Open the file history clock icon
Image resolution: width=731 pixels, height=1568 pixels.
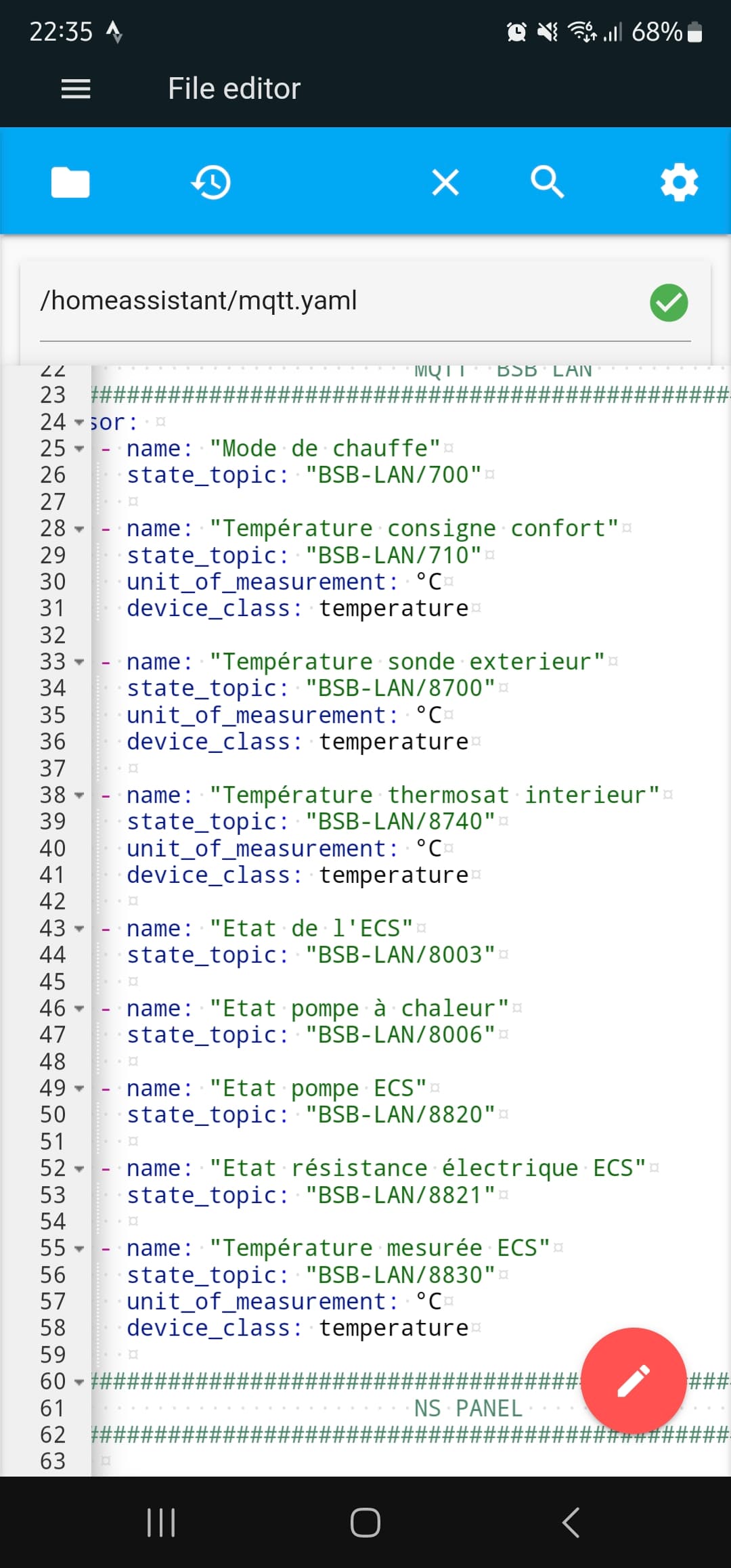pyautogui.click(x=211, y=183)
